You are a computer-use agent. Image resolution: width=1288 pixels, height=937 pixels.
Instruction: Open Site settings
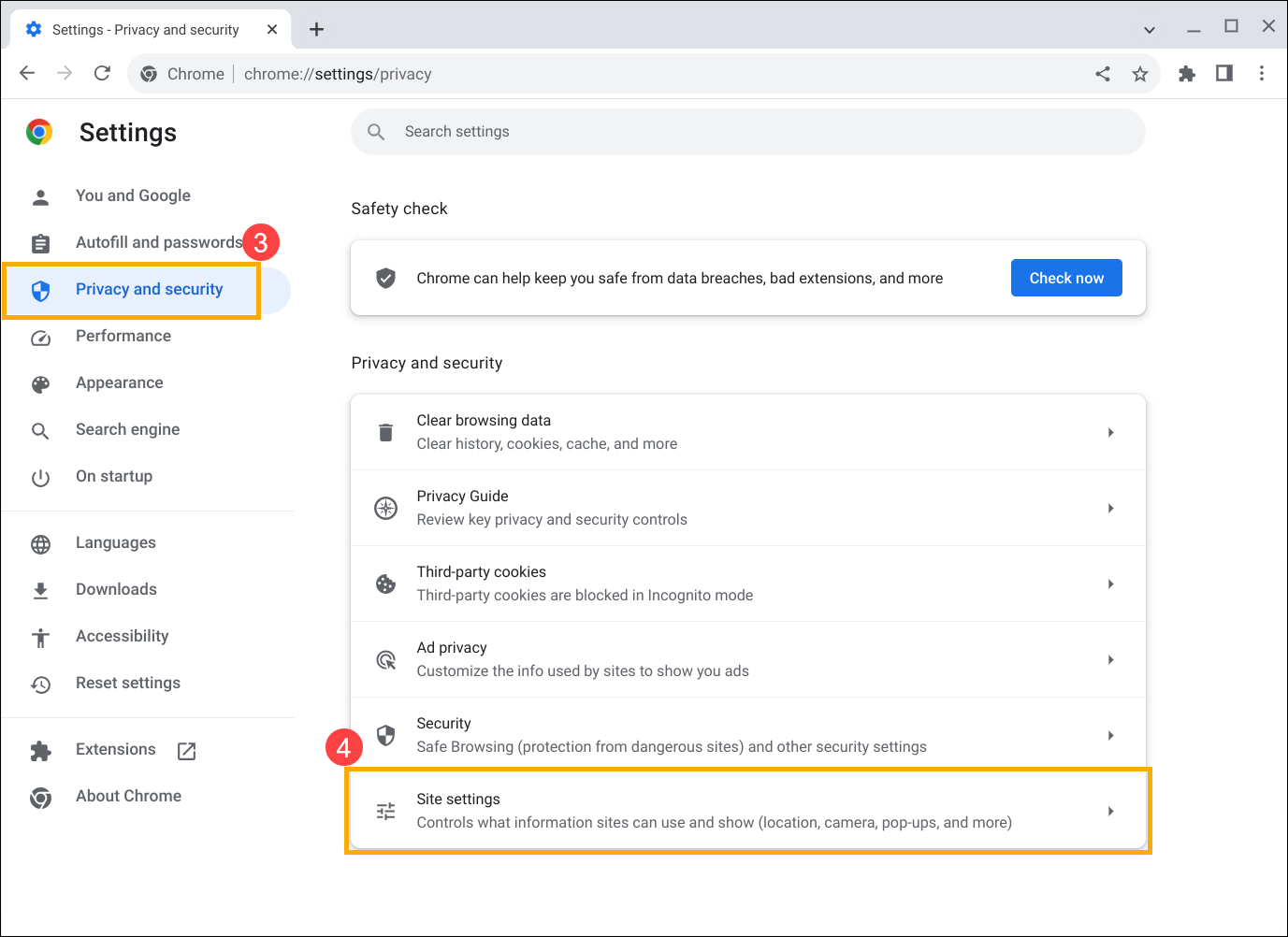[x=748, y=811]
